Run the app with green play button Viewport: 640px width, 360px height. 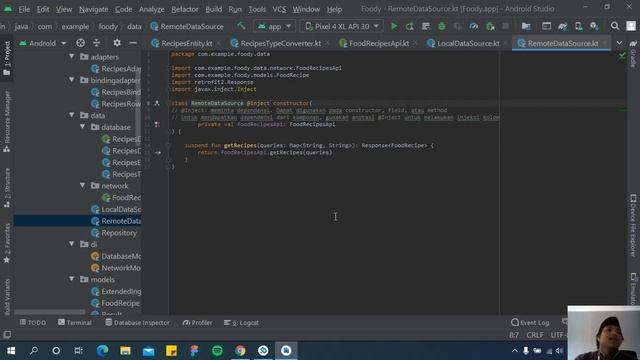tap(394, 26)
